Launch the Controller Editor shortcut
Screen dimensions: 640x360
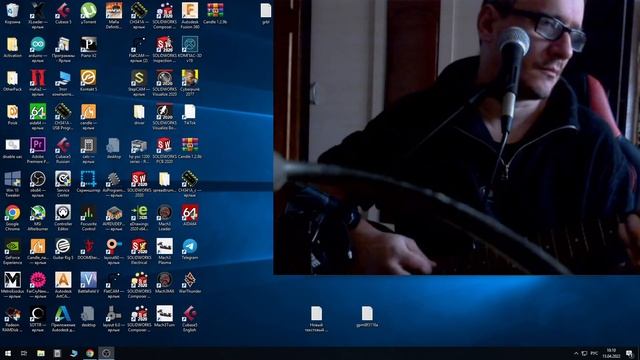coord(63,218)
